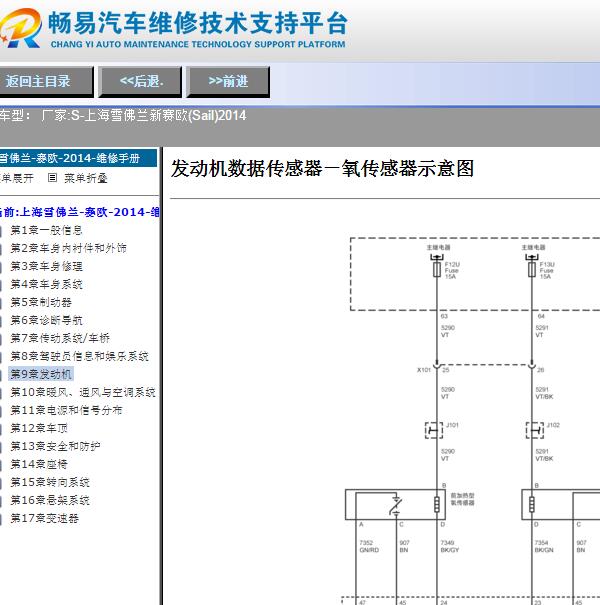Open 第12章车顶
600x605 pixels.
click(x=39, y=428)
